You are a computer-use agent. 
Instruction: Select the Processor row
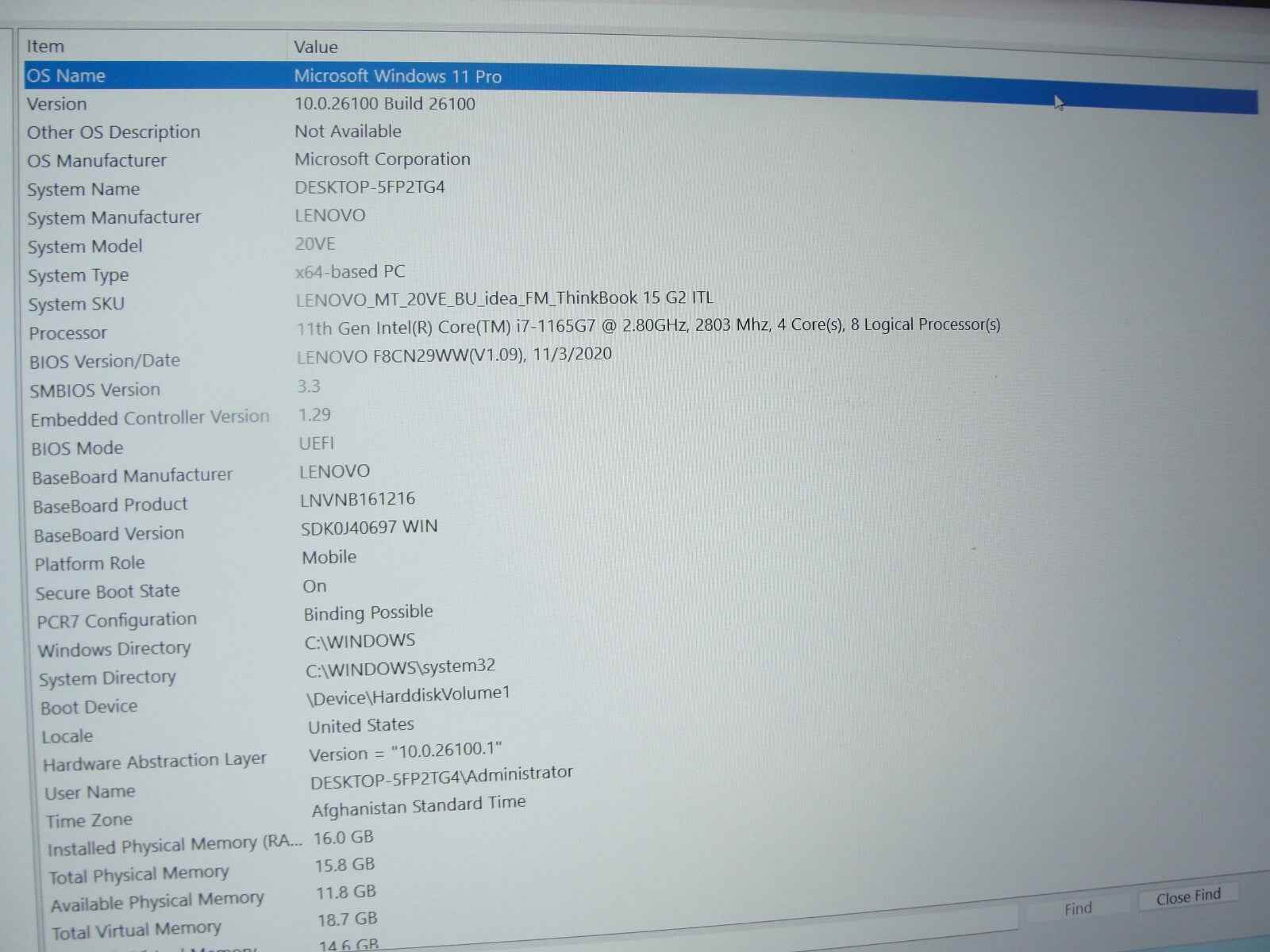pos(68,333)
